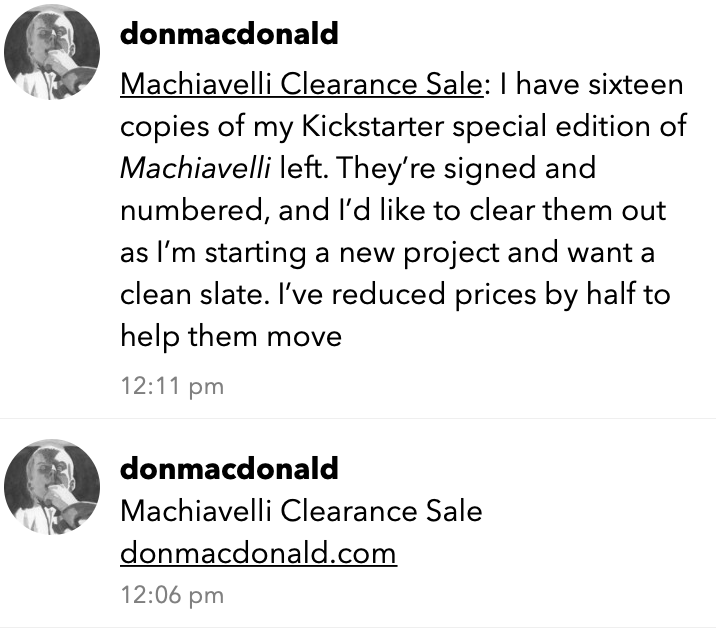The height and width of the screenshot is (630, 716).
Task: Click the 12:06 pm timestamp
Action: coord(171,595)
